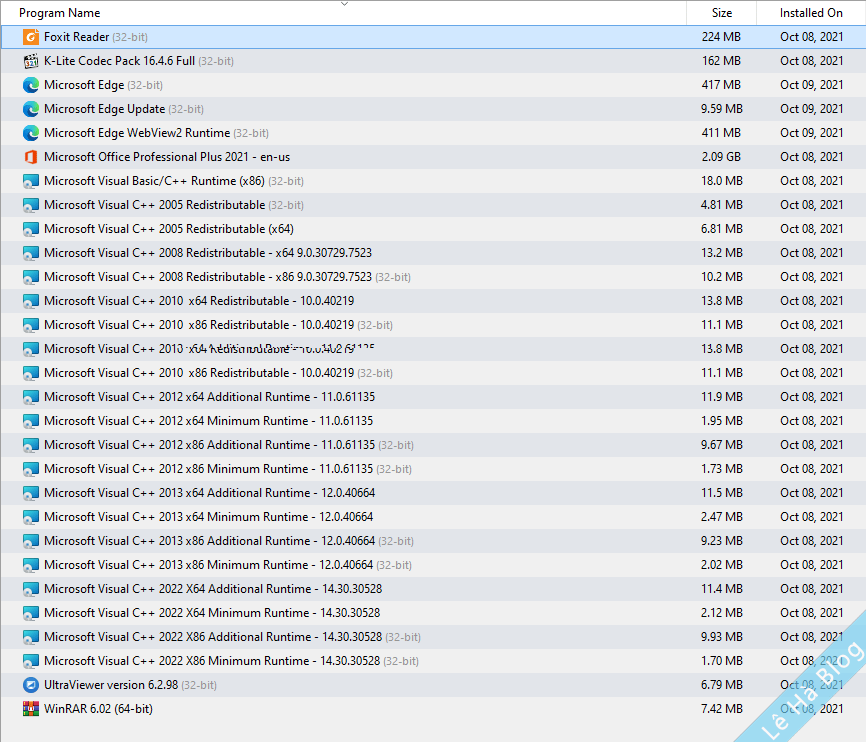Screen dimensions: 866x742
Task: Click the Visual C++ 2013 x86 Minimum Runtime icon
Action: click(x=31, y=565)
